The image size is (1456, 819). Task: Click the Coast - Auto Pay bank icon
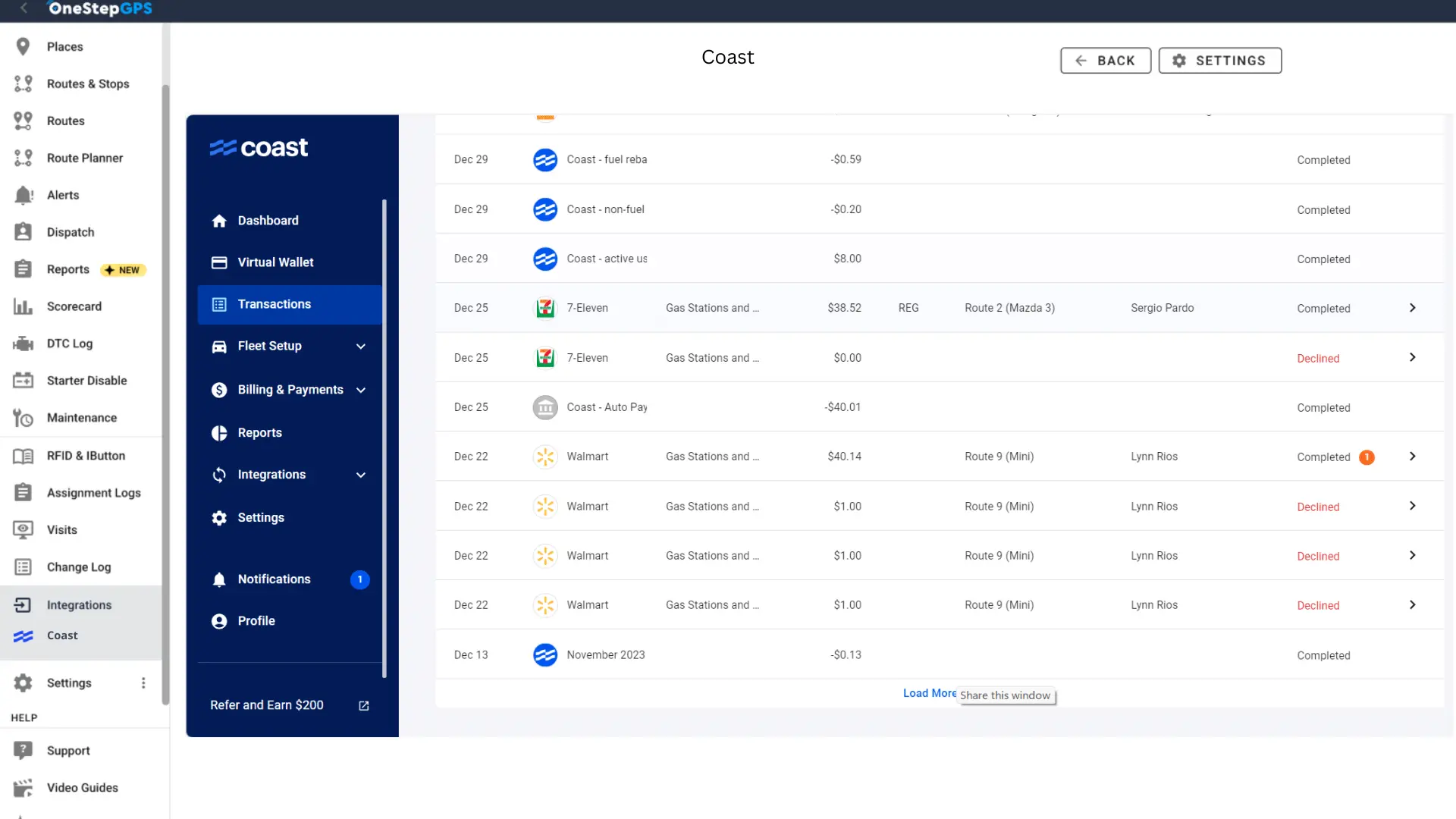545,408
